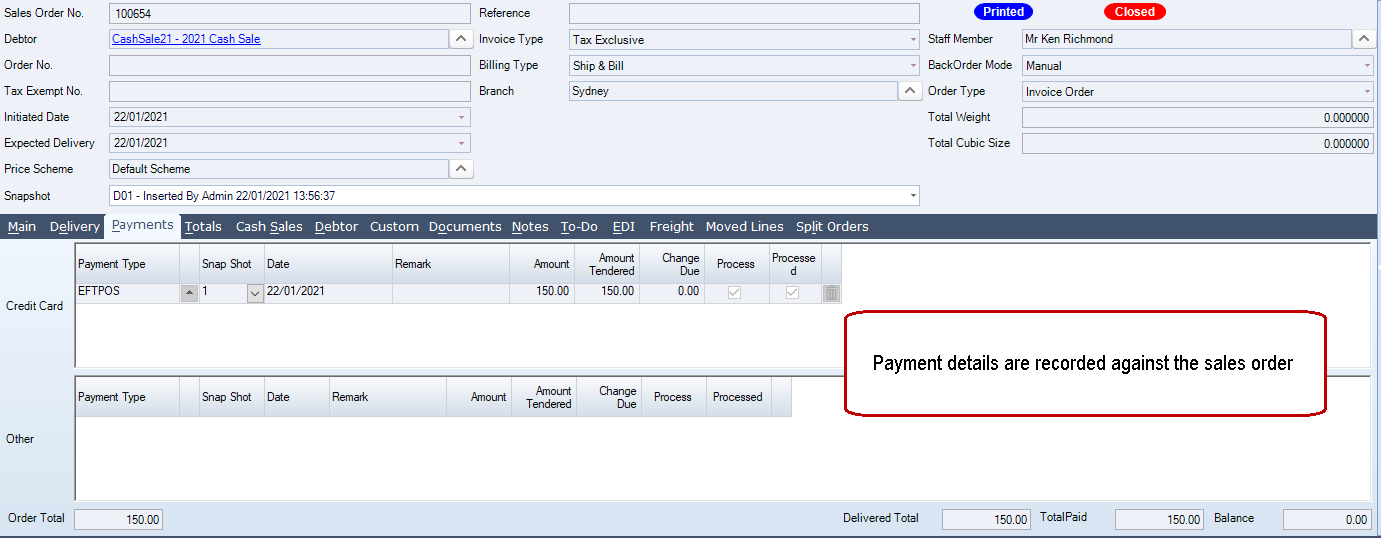Open the Initiated Date picker dropdown
The width and height of the screenshot is (1381, 538).
tap(462, 118)
